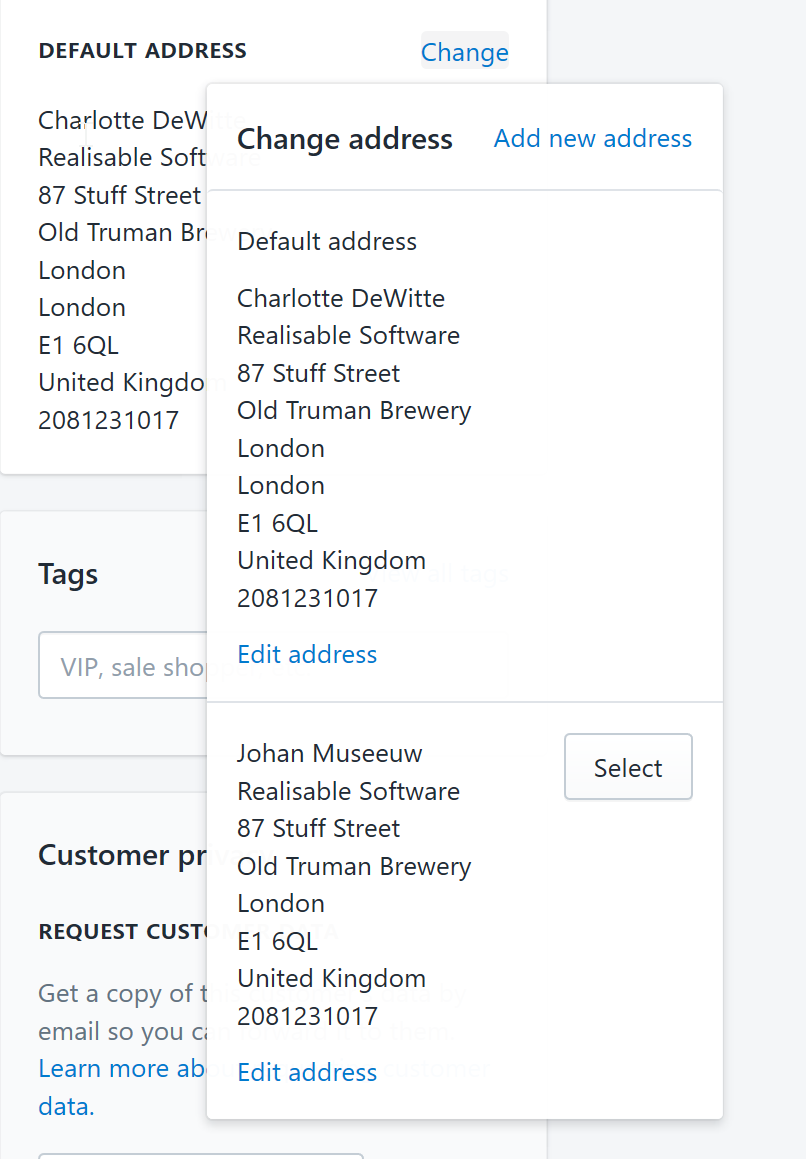The width and height of the screenshot is (806, 1159).
Task: Click Old Truman Brewery in Johan Museeuw's address
Action: 354,866
